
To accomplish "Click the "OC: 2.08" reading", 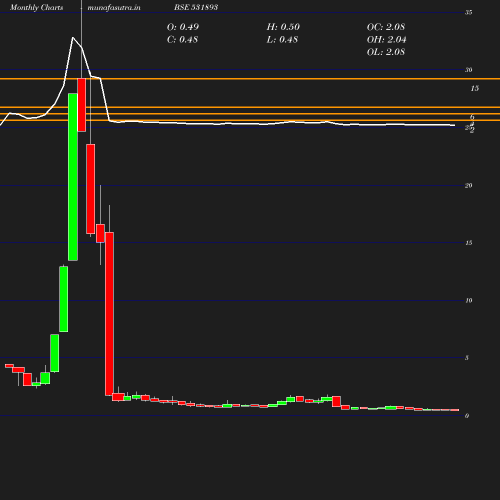I will point(386,27).
